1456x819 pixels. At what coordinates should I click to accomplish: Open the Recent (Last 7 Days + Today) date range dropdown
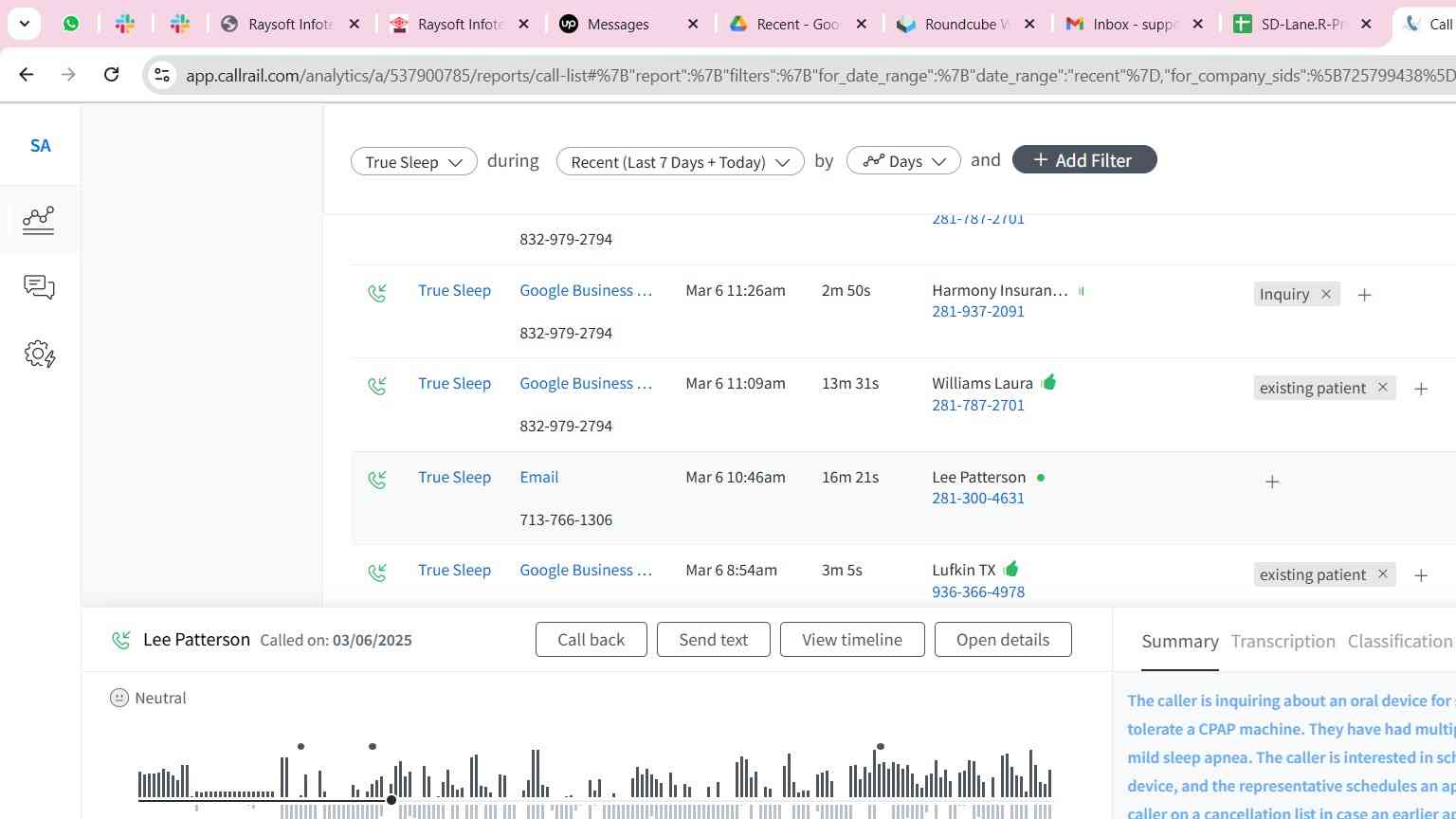(x=680, y=161)
